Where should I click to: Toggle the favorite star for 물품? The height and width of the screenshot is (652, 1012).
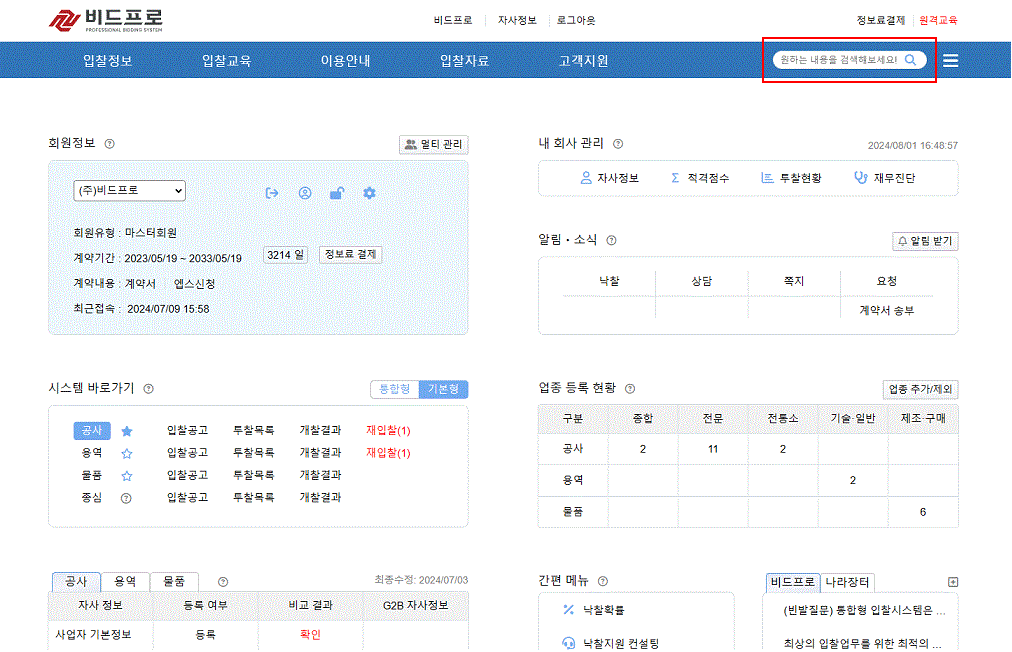coord(127,476)
